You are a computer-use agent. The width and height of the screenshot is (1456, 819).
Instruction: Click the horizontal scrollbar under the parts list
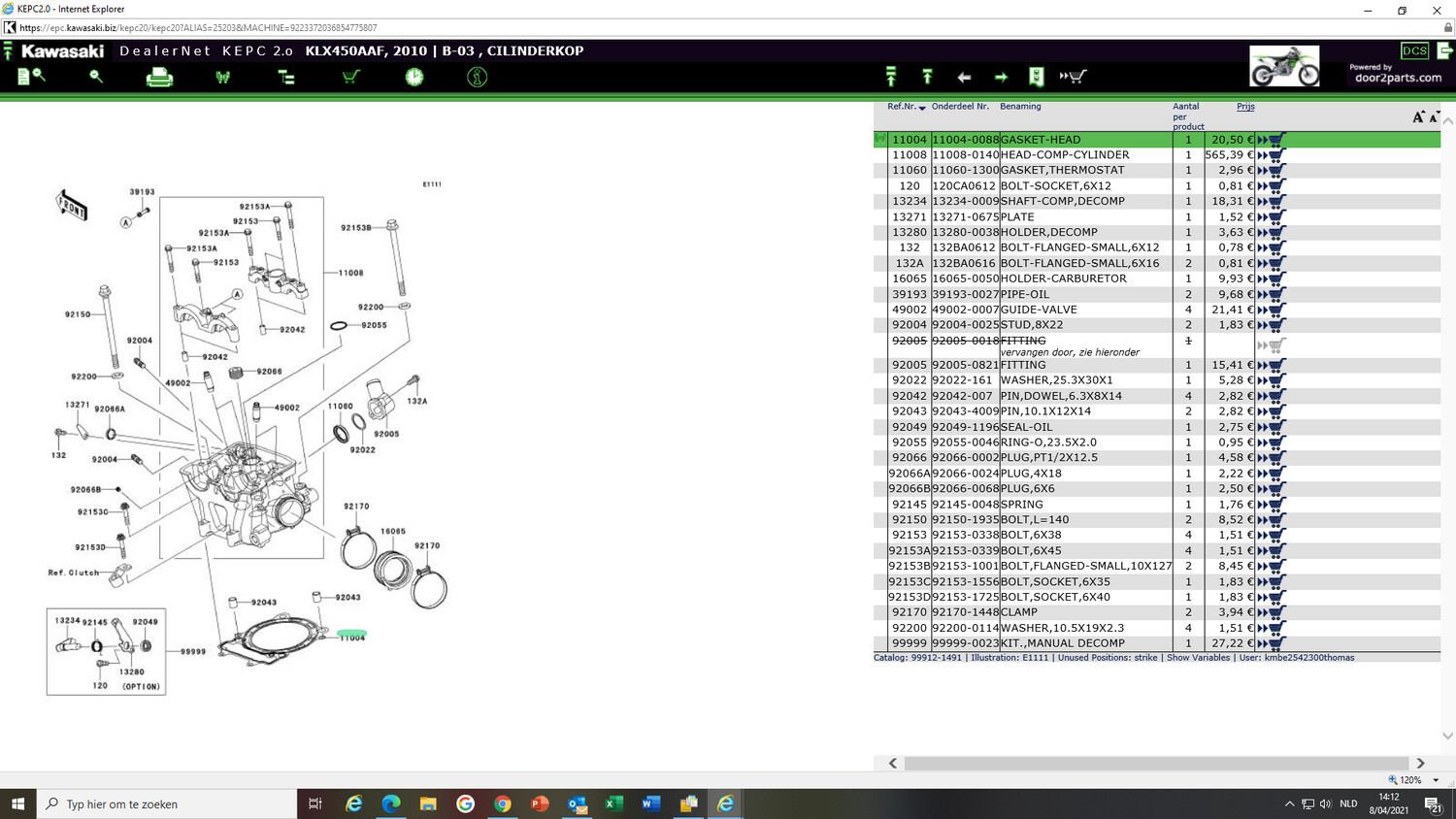click(x=1155, y=764)
